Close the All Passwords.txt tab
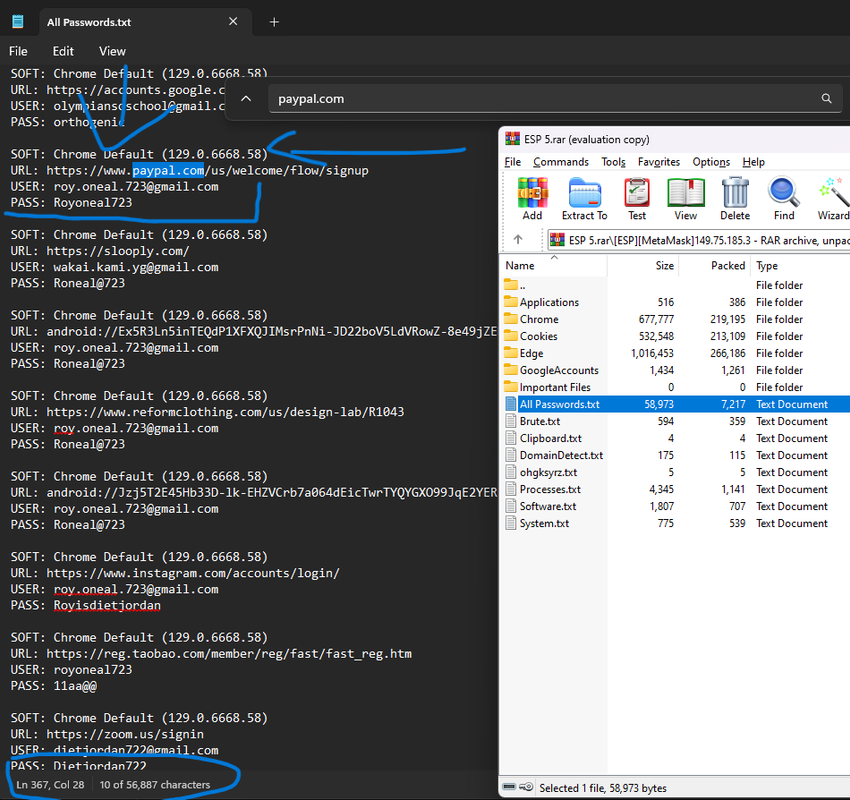850x800 pixels. (x=233, y=21)
